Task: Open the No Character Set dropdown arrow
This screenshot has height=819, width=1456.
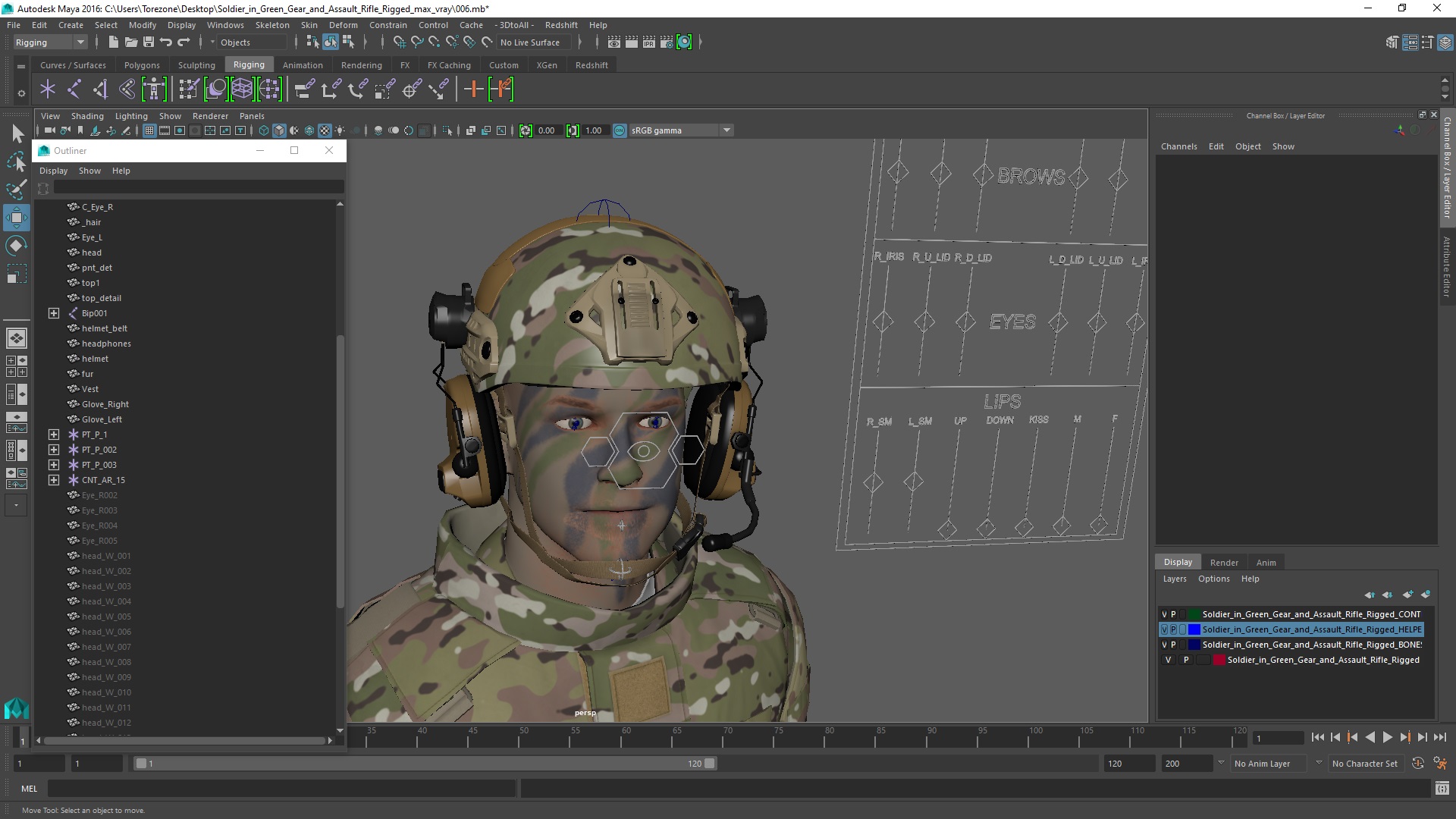Action: (1319, 763)
